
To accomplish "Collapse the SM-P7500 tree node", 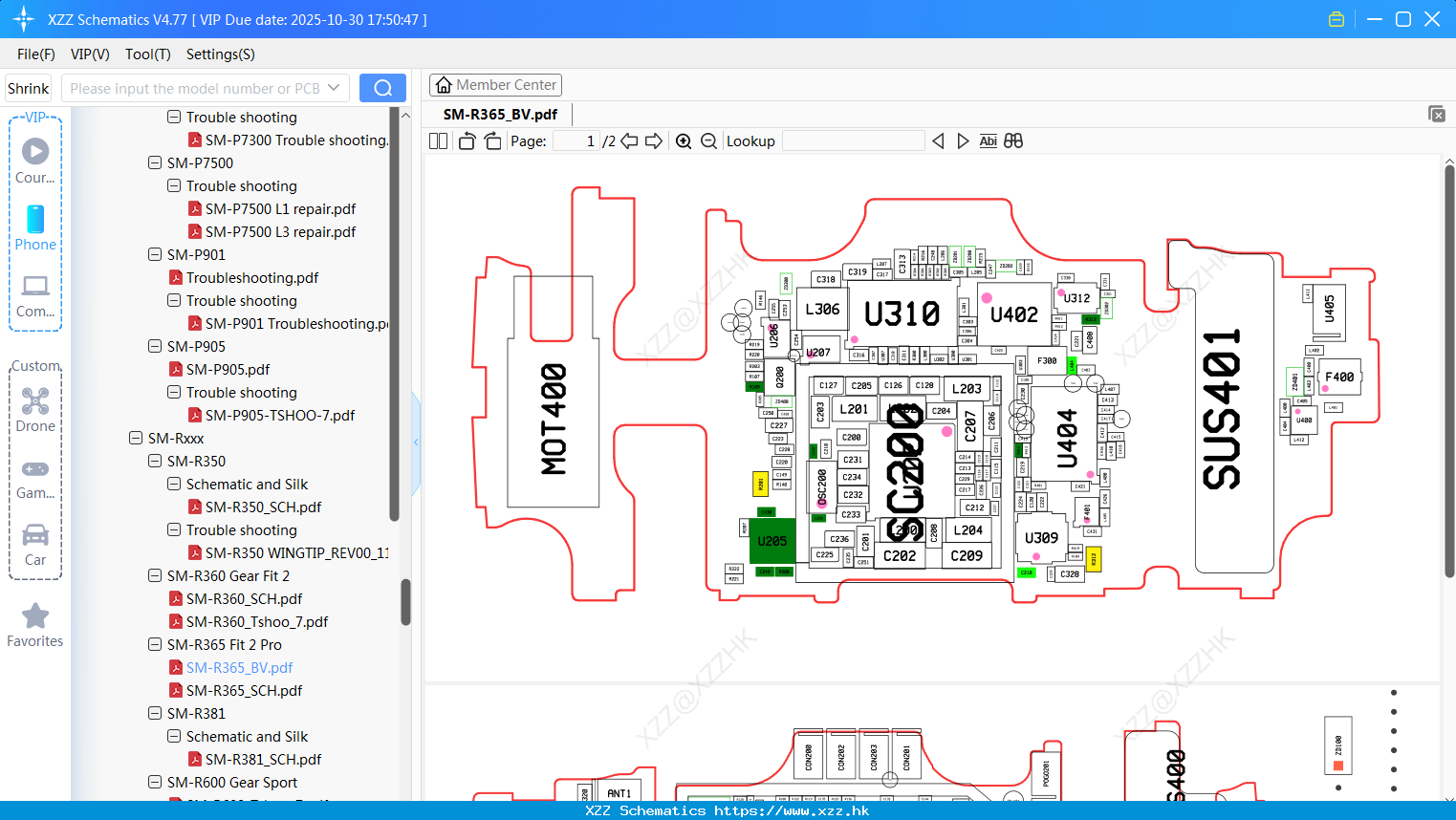I will coord(155,163).
